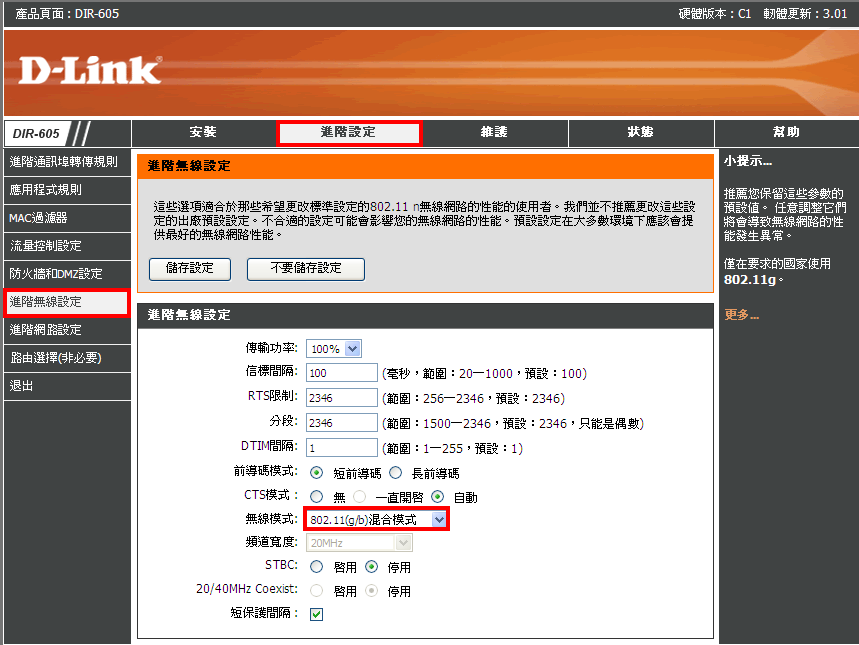Click the 不要儲存設定 button
This screenshot has width=859, height=645.
[306, 269]
